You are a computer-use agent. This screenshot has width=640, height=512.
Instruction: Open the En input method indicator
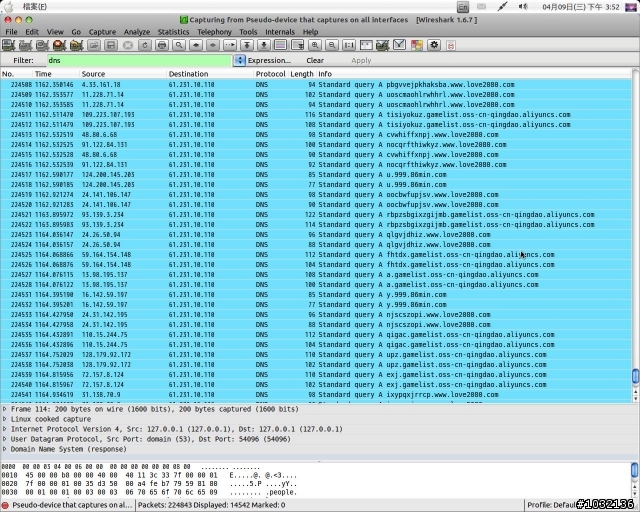[463, 7]
